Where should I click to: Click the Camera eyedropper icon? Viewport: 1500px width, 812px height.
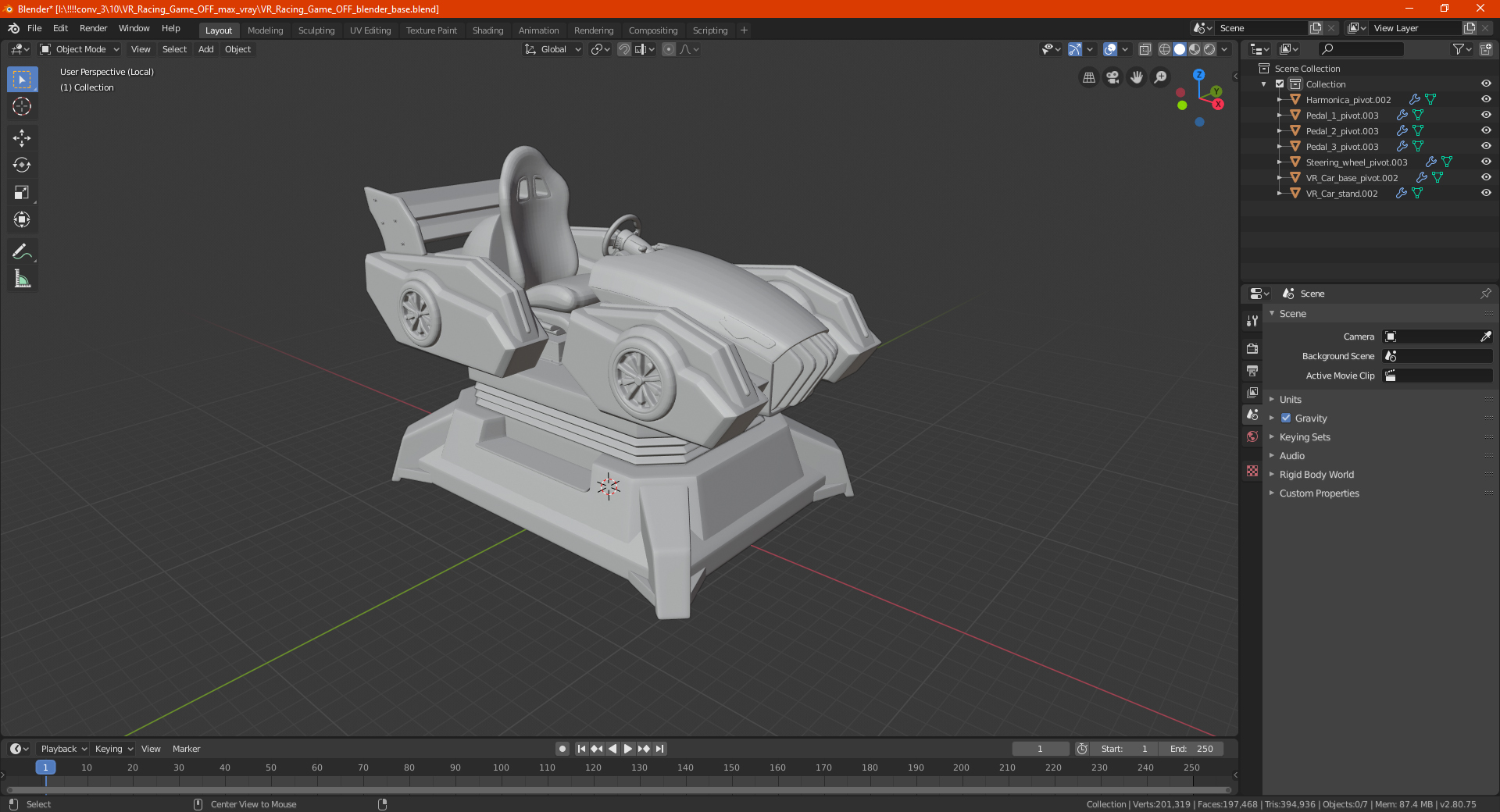(x=1485, y=337)
